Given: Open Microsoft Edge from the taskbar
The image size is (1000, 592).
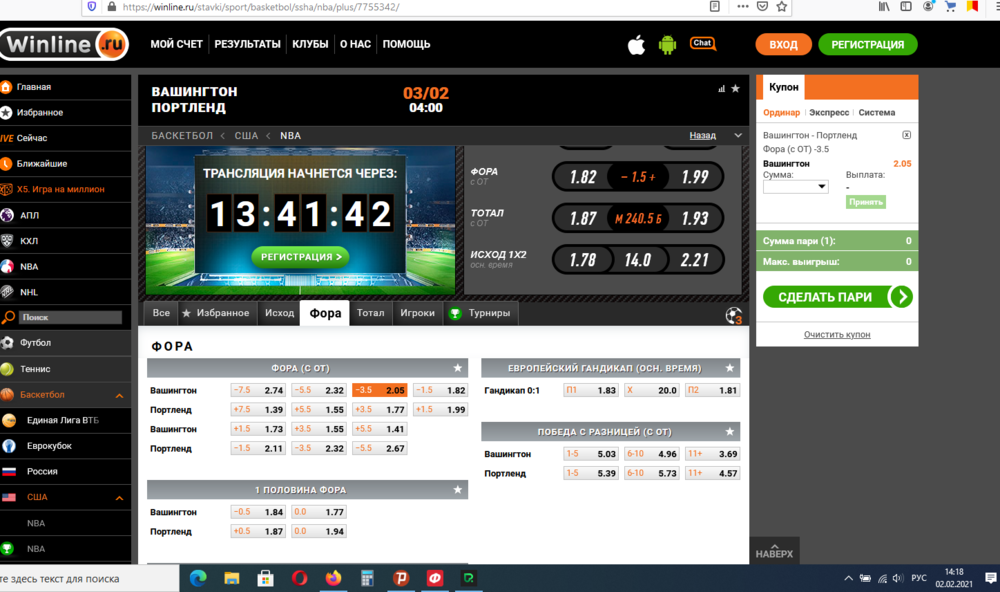Looking at the screenshot, I should (198, 579).
